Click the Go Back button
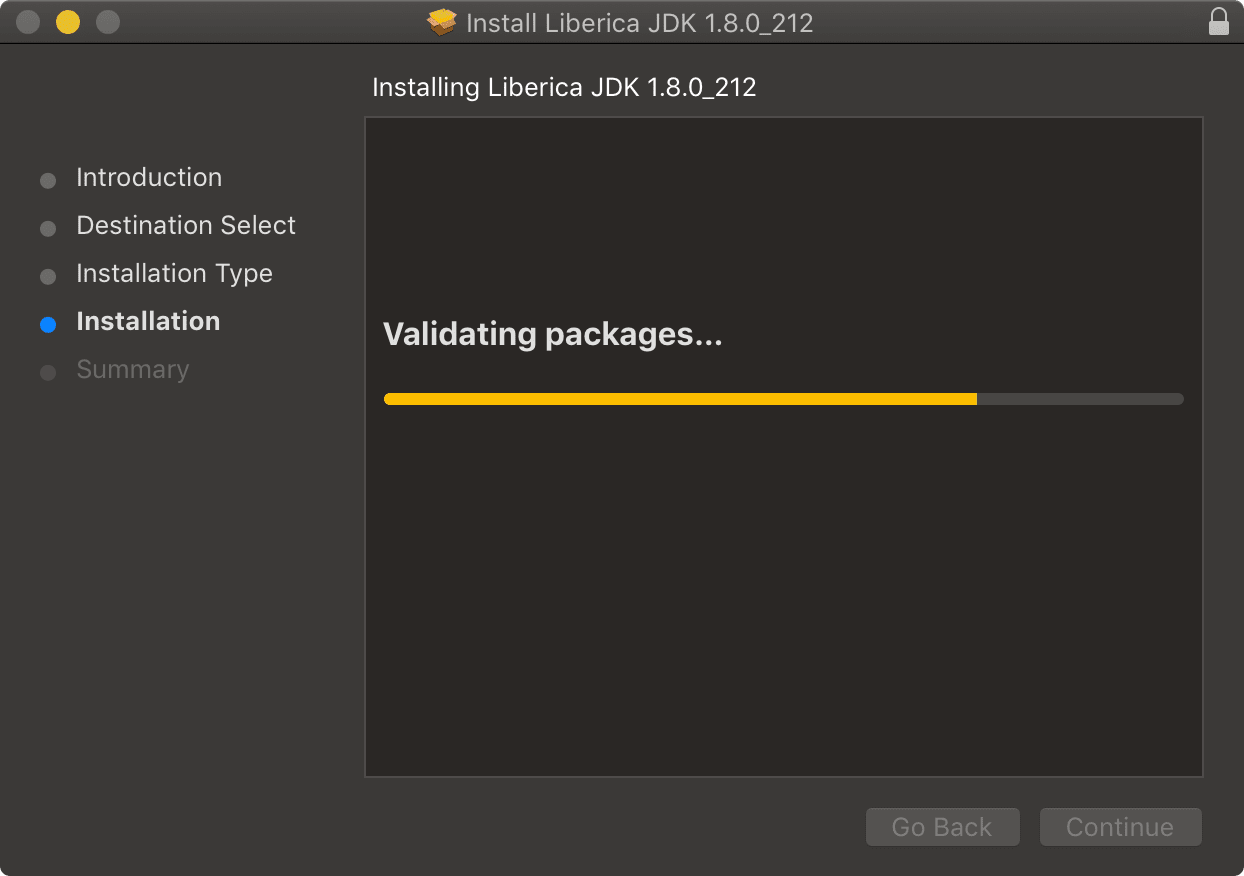The height and width of the screenshot is (876, 1244). coord(942,827)
